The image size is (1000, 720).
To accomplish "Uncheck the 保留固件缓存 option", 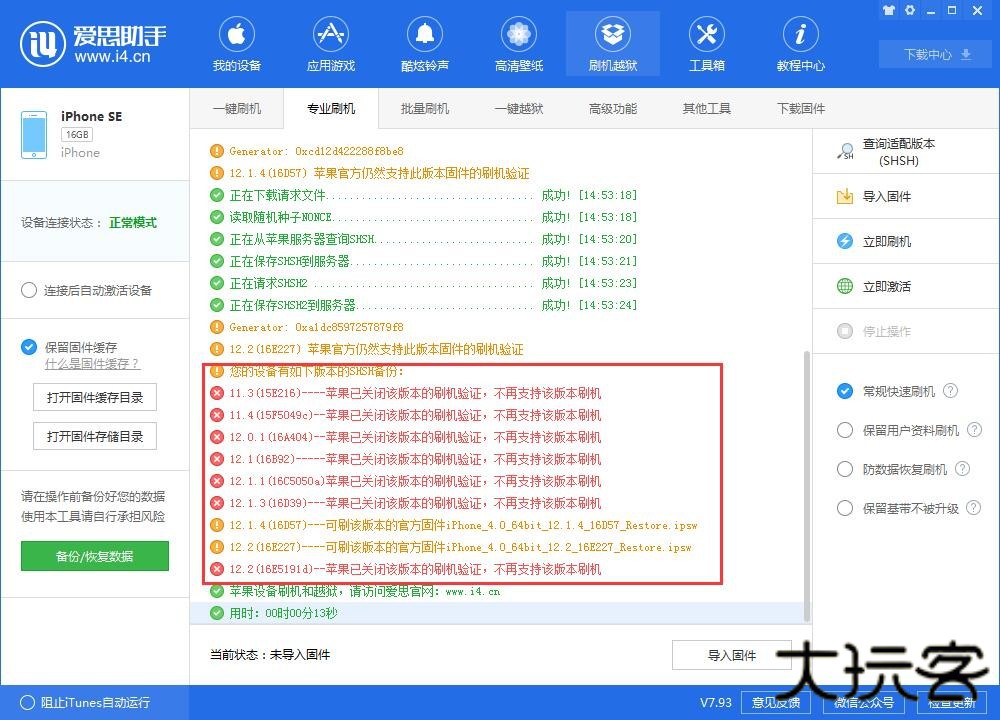I will (29, 347).
